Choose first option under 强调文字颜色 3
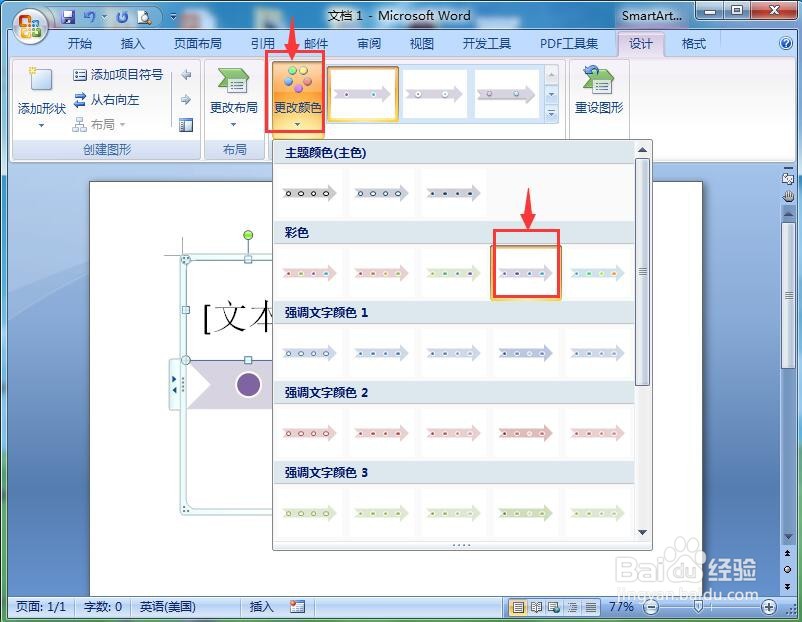Image resolution: width=802 pixels, height=622 pixels. tap(309, 513)
